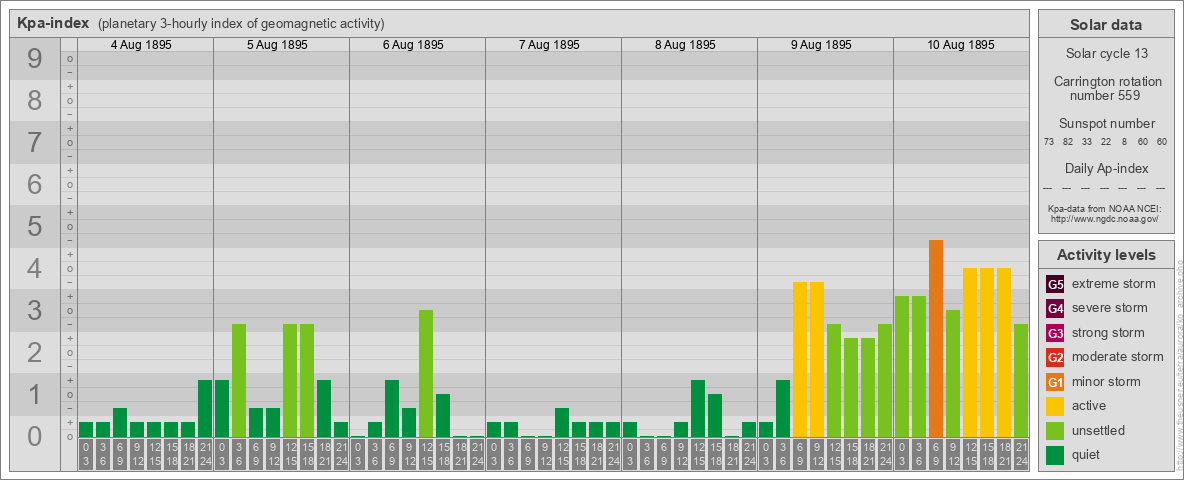Select the light green 12-15 bar on 6 Aug 1895
This screenshot has height=480, width=1184.
point(426,374)
